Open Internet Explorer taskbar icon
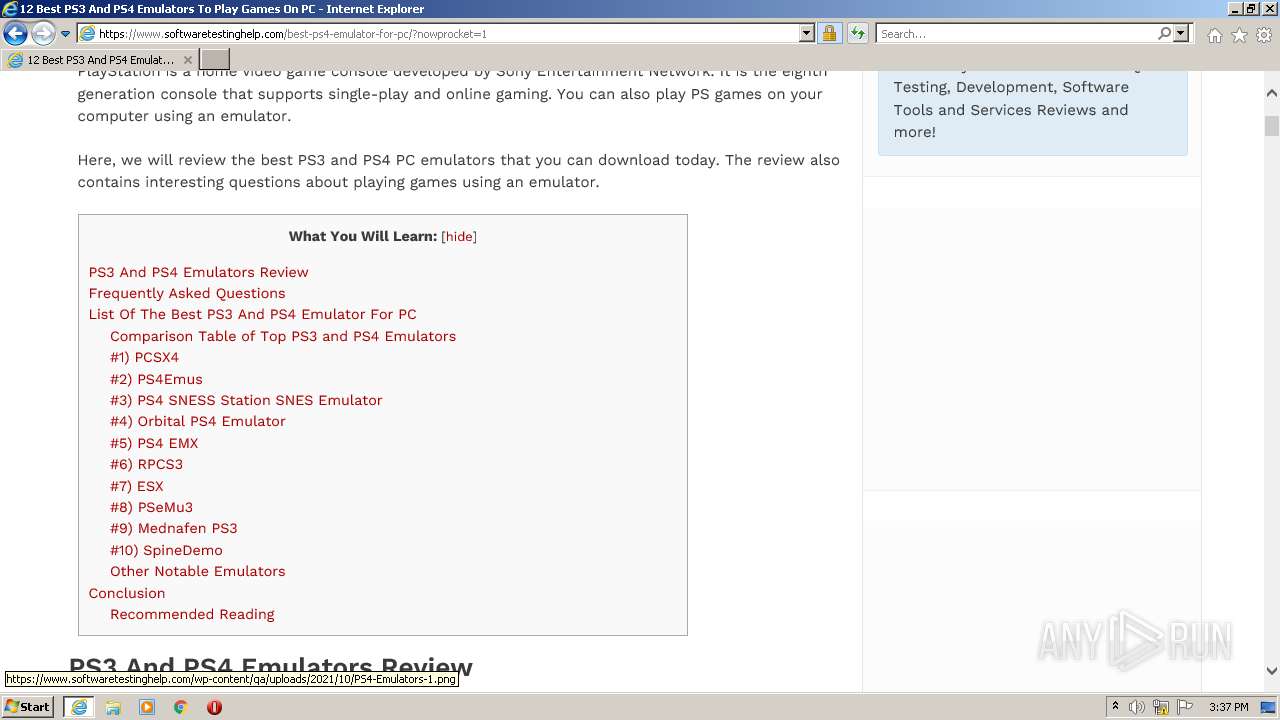The image size is (1280, 720). tap(78, 707)
